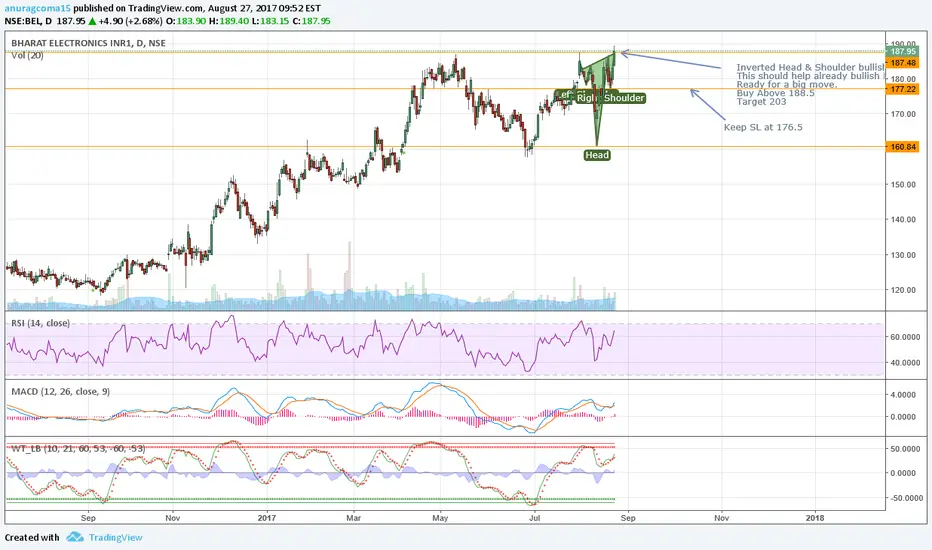Click the 'RSI (14, close)' indicator label
Screen dimensions: 932x550
(40, 323)
